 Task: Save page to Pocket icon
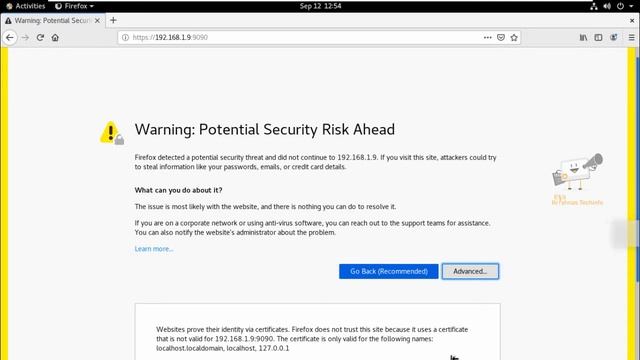coord(501,38)
